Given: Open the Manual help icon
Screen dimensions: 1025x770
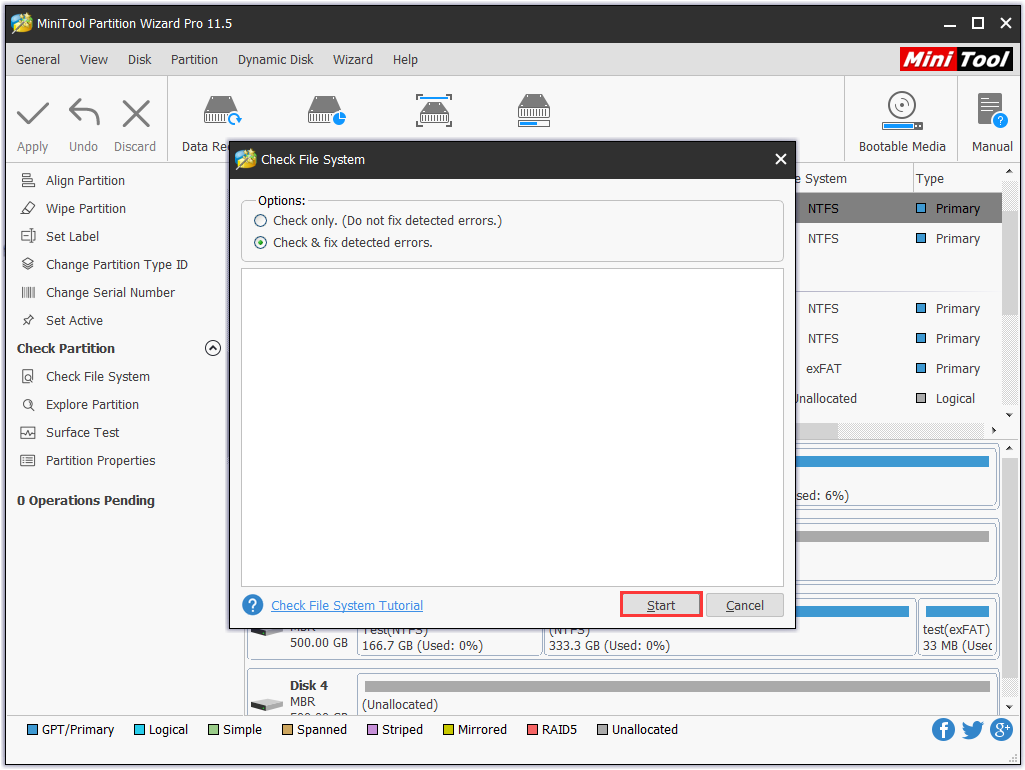Looking at the screenshot, I should (992, 110).
